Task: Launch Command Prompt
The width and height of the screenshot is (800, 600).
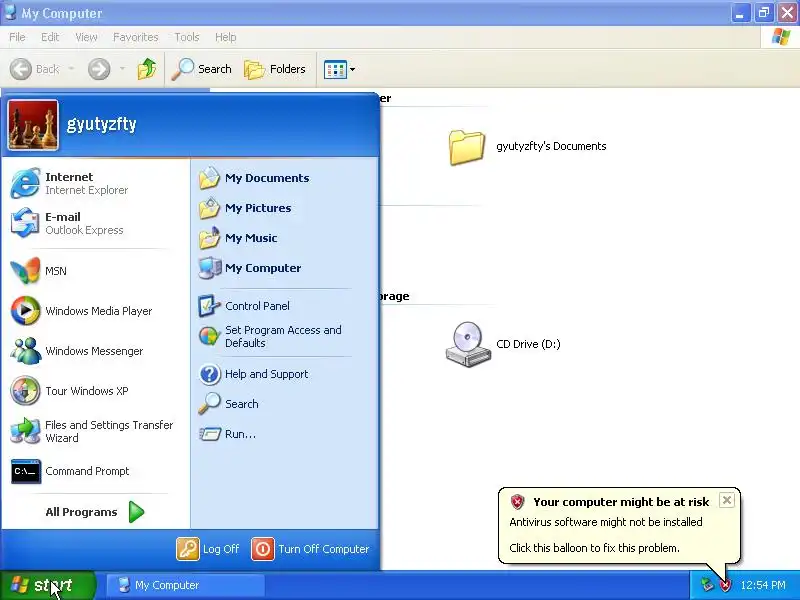Action: pos(95,471)
